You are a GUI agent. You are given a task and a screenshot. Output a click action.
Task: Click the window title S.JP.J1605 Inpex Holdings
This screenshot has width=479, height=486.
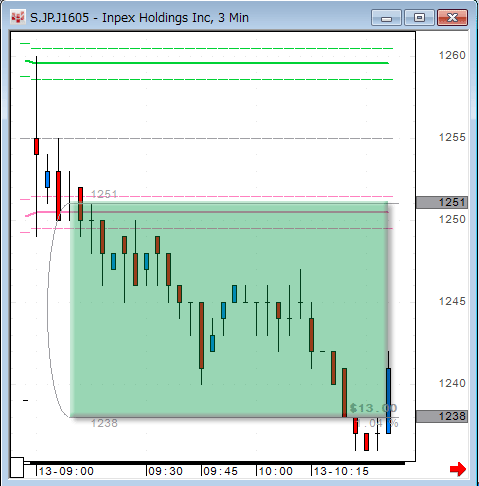click(x=139, y=18)
